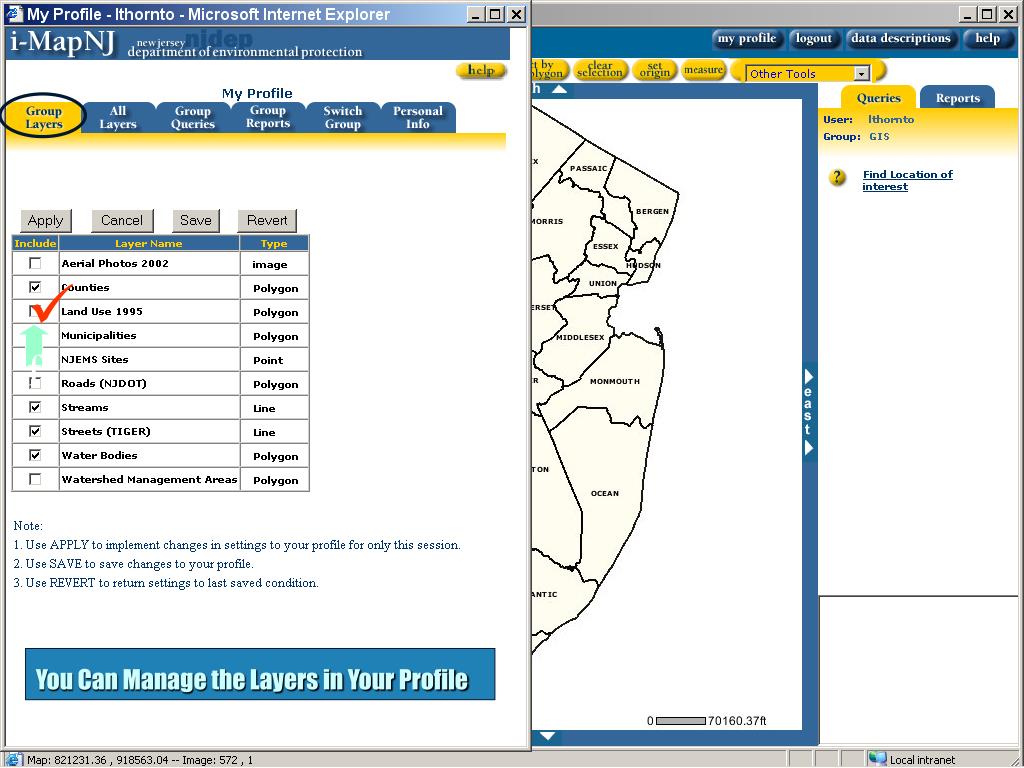
Task: Click the Land Use 1995 layer name
Action: tap(102, 312)
